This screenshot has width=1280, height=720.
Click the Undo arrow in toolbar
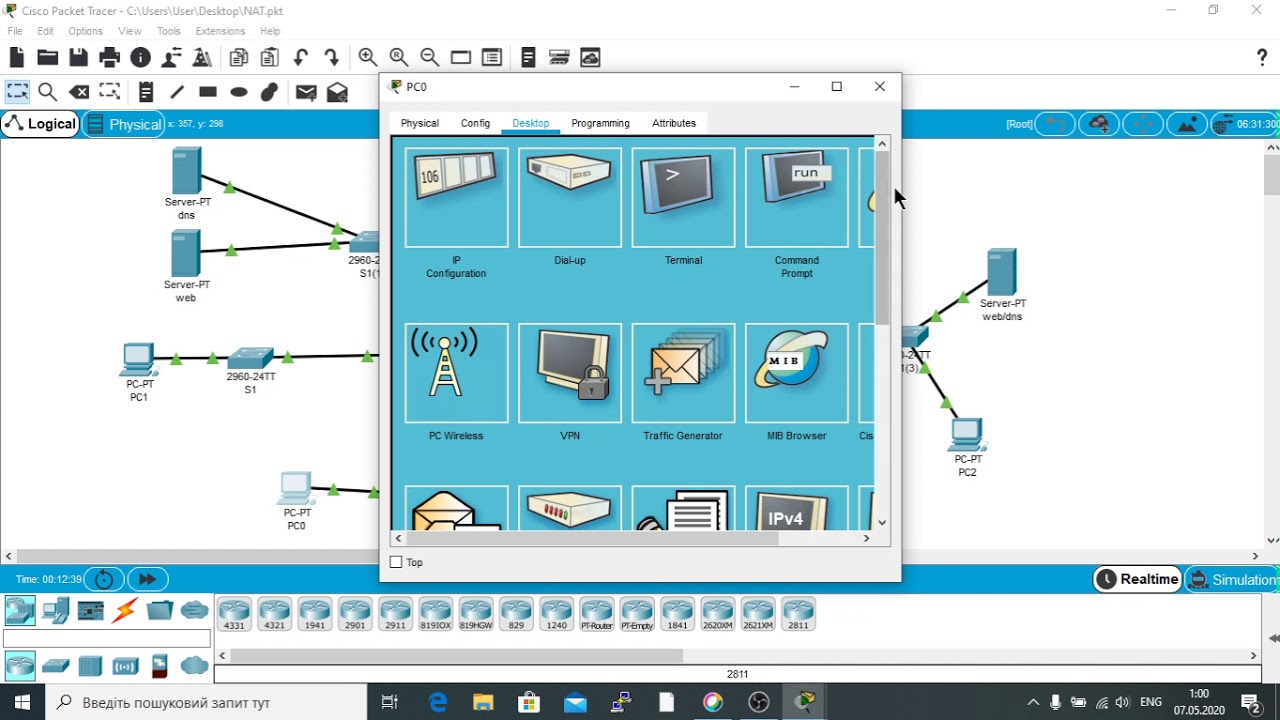point(301,58)
